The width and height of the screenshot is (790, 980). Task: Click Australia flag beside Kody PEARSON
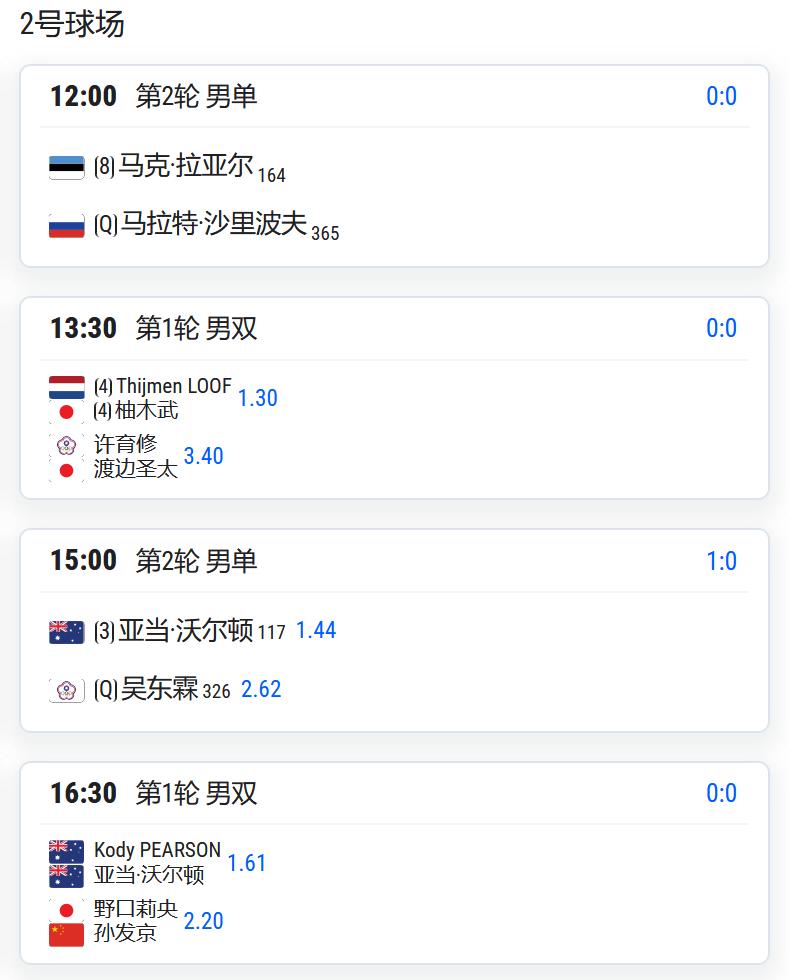coord(66,851)
